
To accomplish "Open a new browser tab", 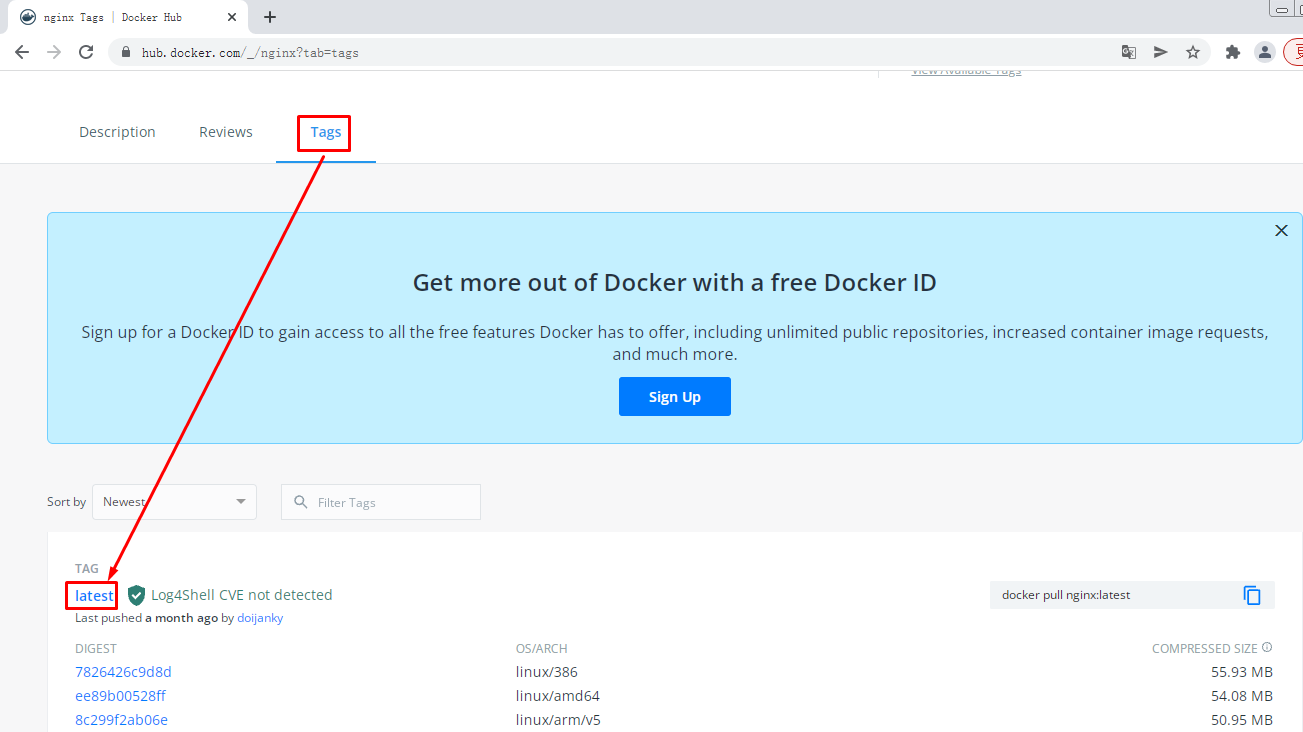I will (x=270, y=17).
